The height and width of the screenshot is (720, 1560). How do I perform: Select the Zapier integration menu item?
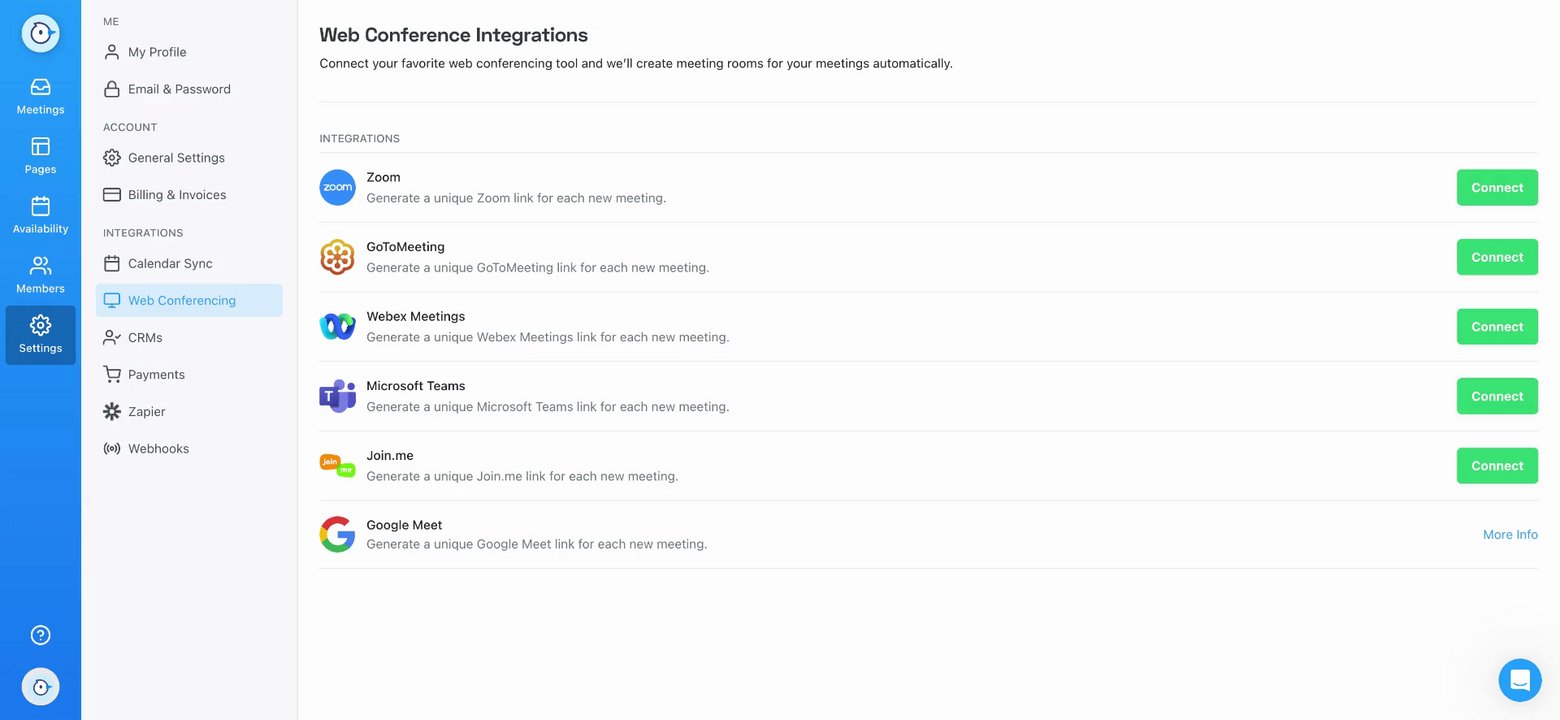pyautogui.click(x=146, y=412)
